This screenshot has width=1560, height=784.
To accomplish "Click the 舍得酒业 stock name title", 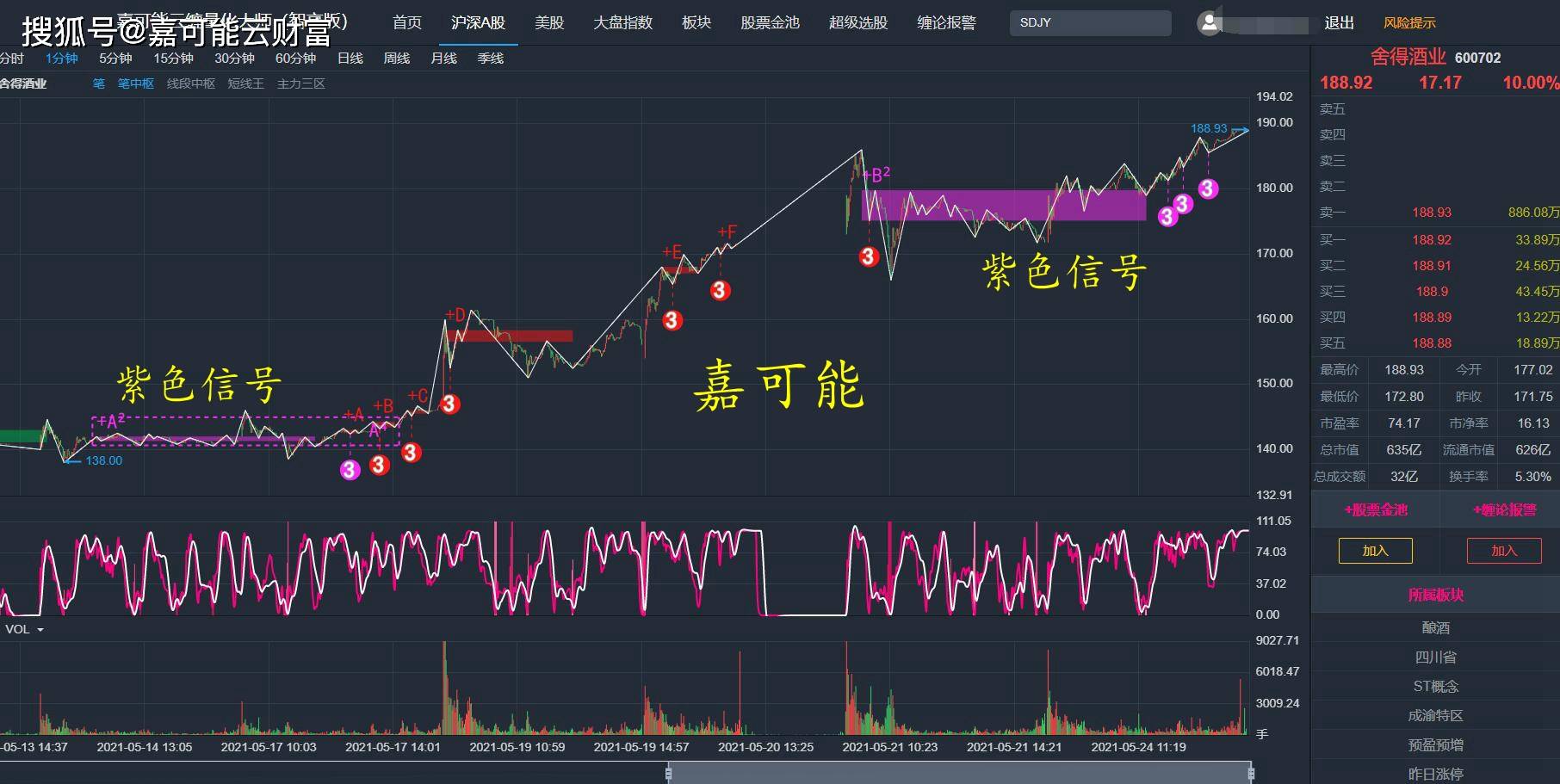I will [x=1408, y=57].
